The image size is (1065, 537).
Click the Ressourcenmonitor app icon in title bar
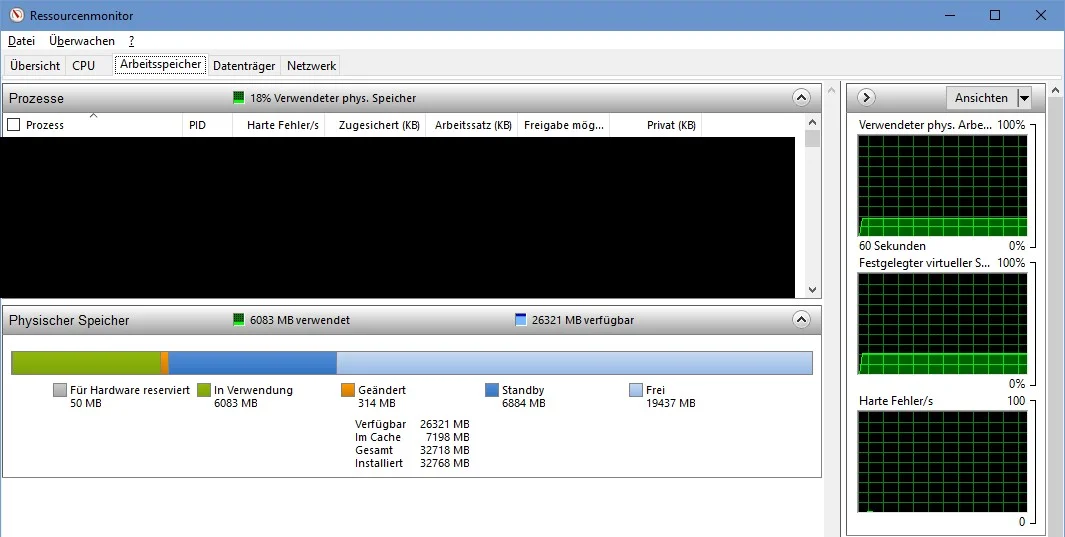pos(16,15)
